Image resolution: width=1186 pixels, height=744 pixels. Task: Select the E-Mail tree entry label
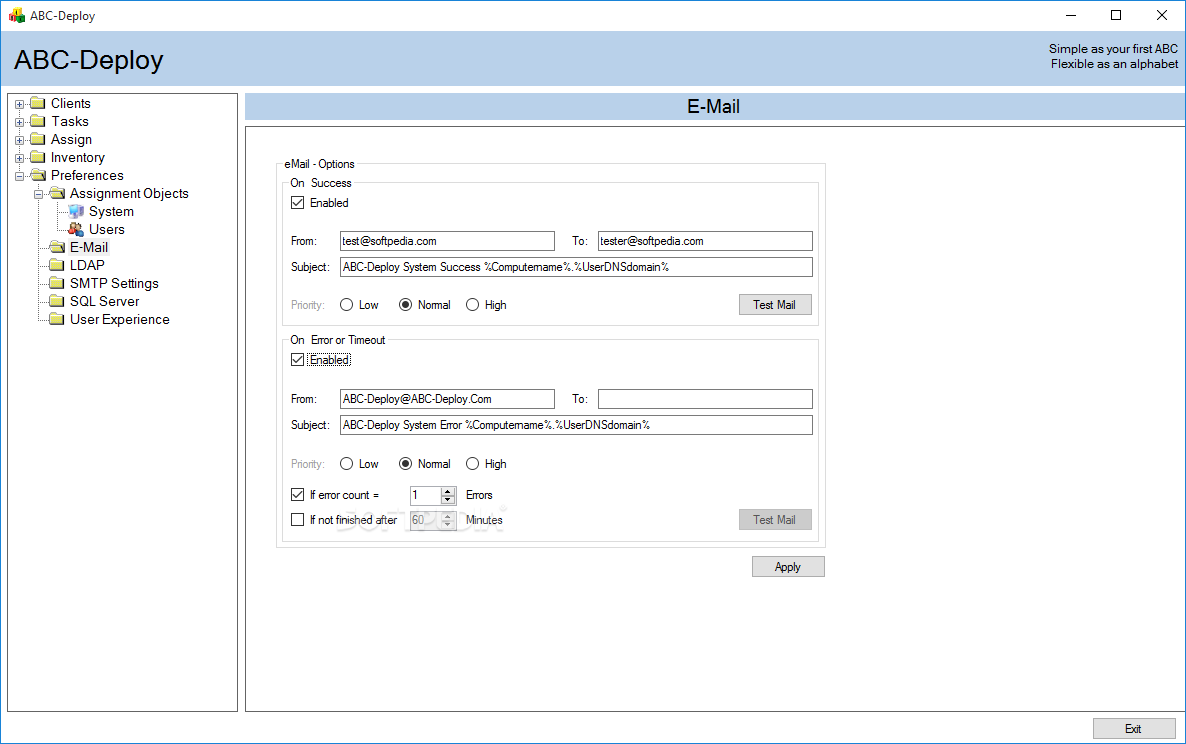coord(88,247)
